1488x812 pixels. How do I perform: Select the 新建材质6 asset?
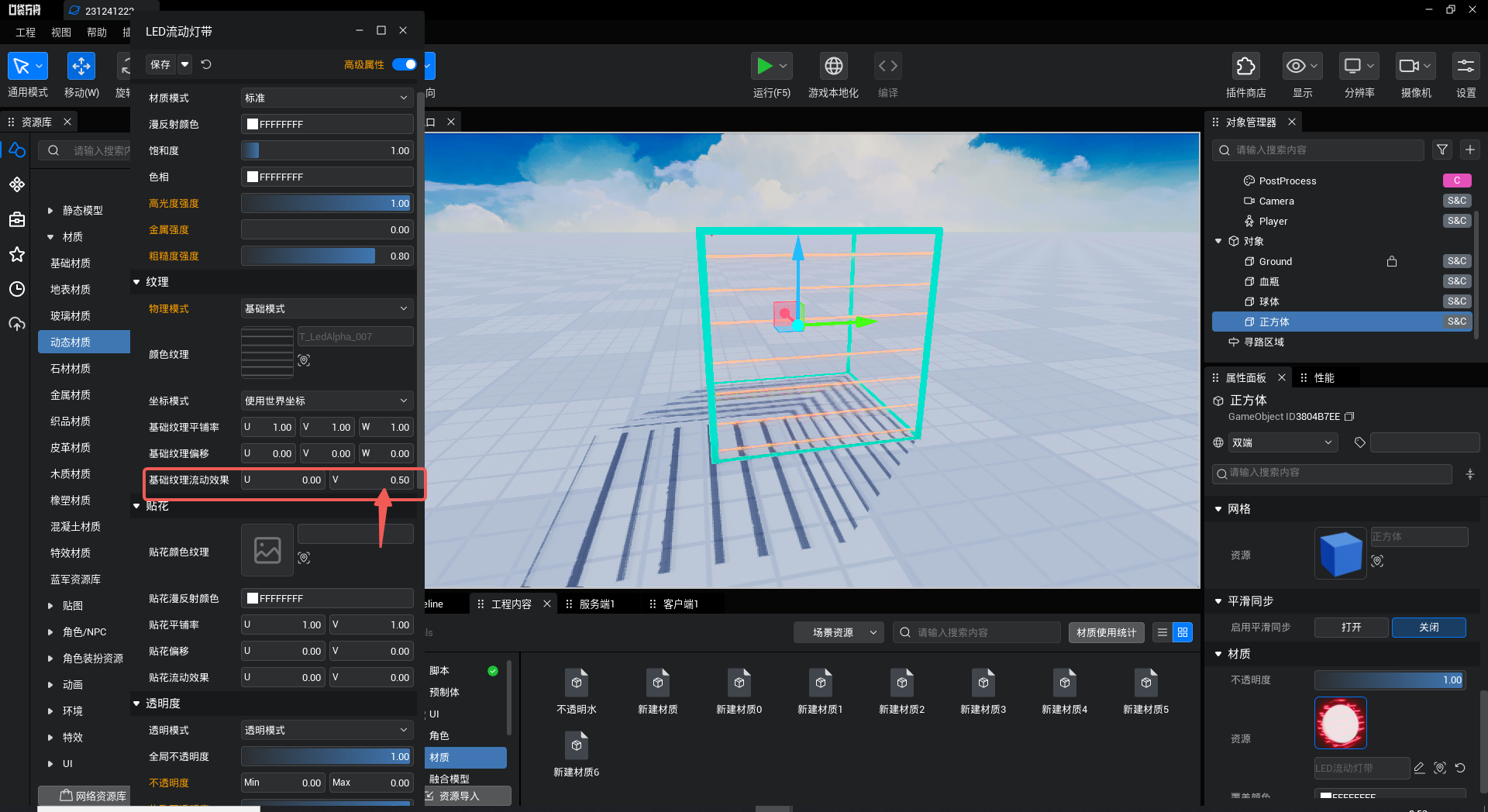(x=577, y=754)
